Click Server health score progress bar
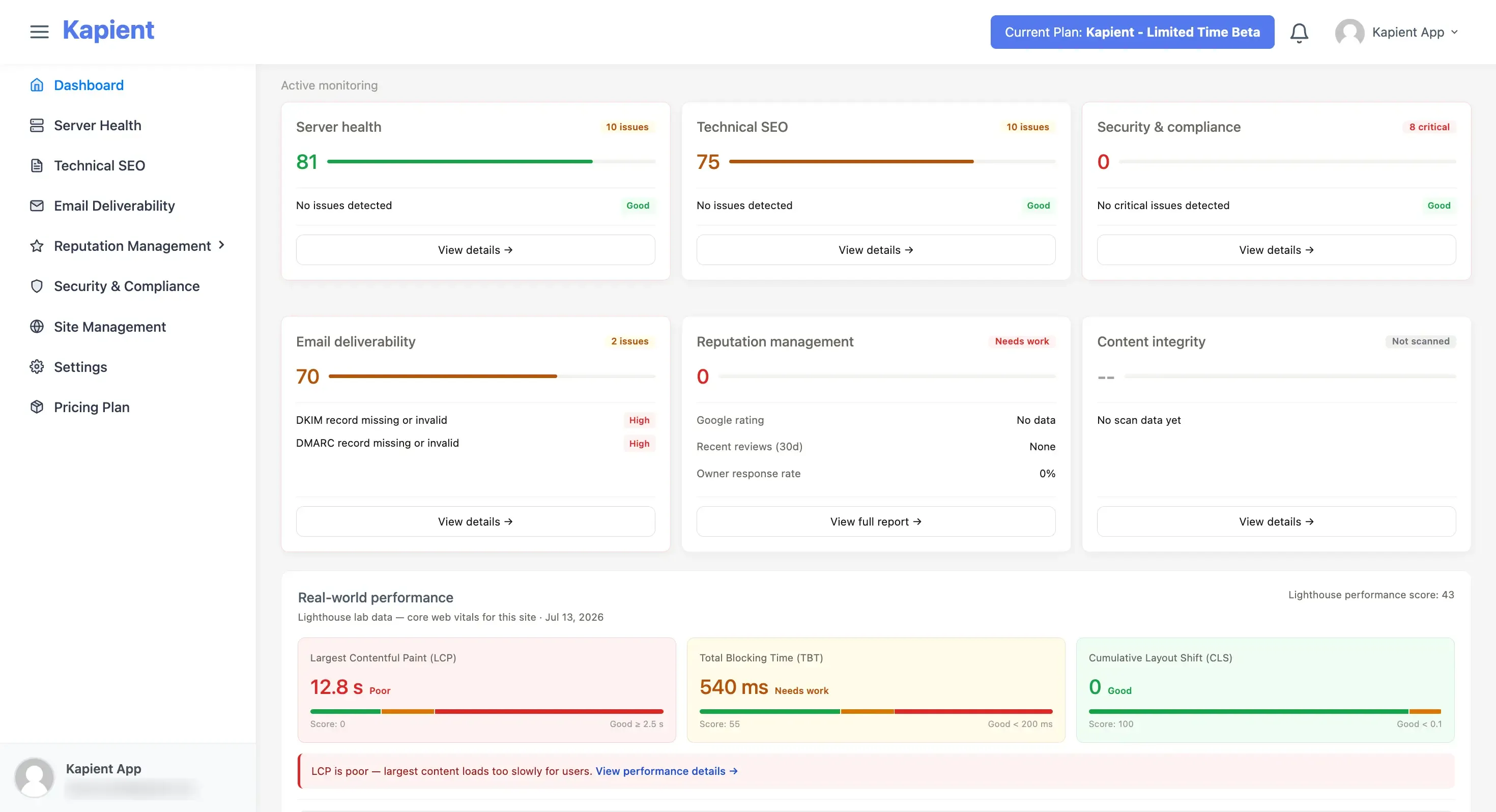This screenshot has width=1496, height=812. coord(492,161)
